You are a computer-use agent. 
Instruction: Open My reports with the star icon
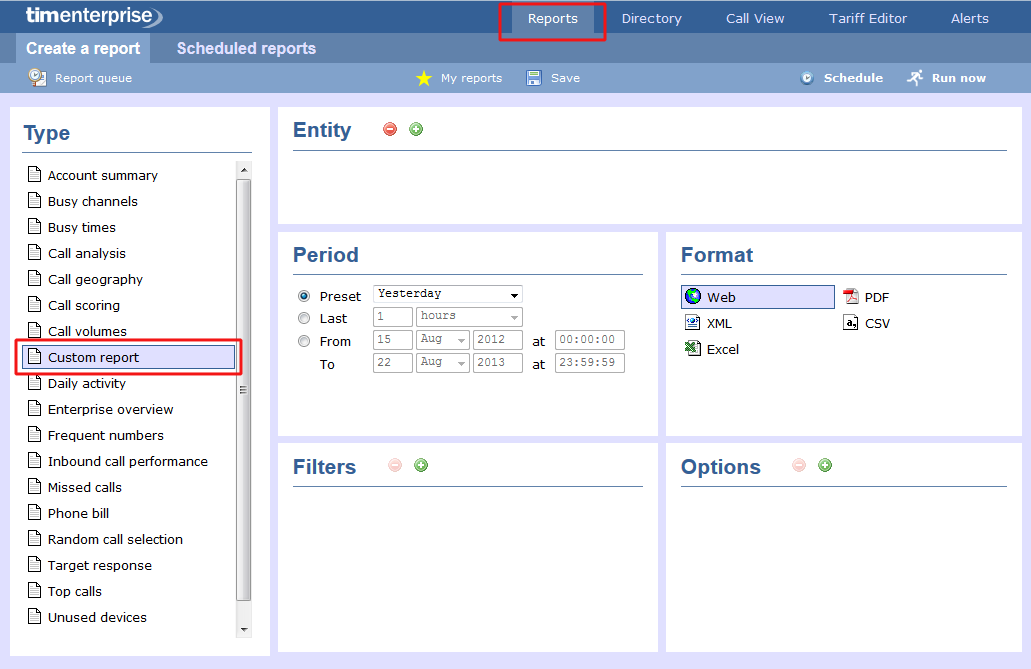click(x=424, y=78)
